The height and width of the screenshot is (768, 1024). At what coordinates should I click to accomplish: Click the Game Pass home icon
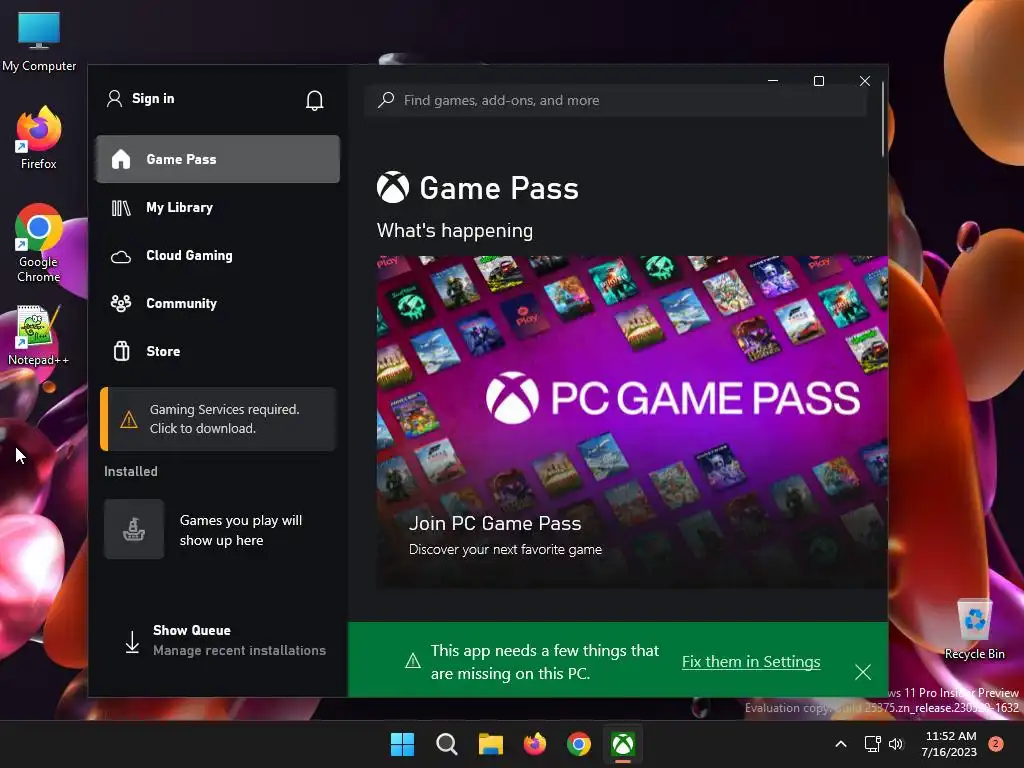tap(121, 159)
